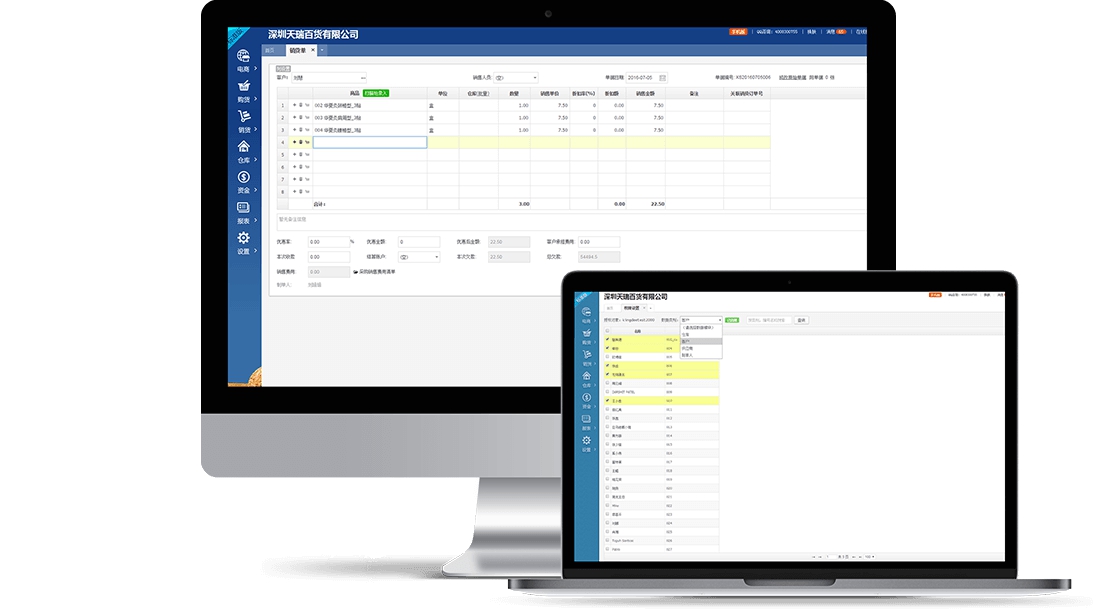Click the calendar icon beside 单据日期
Image resolution: width=1096 pixels, height=609 pixels.
(662, 77)
